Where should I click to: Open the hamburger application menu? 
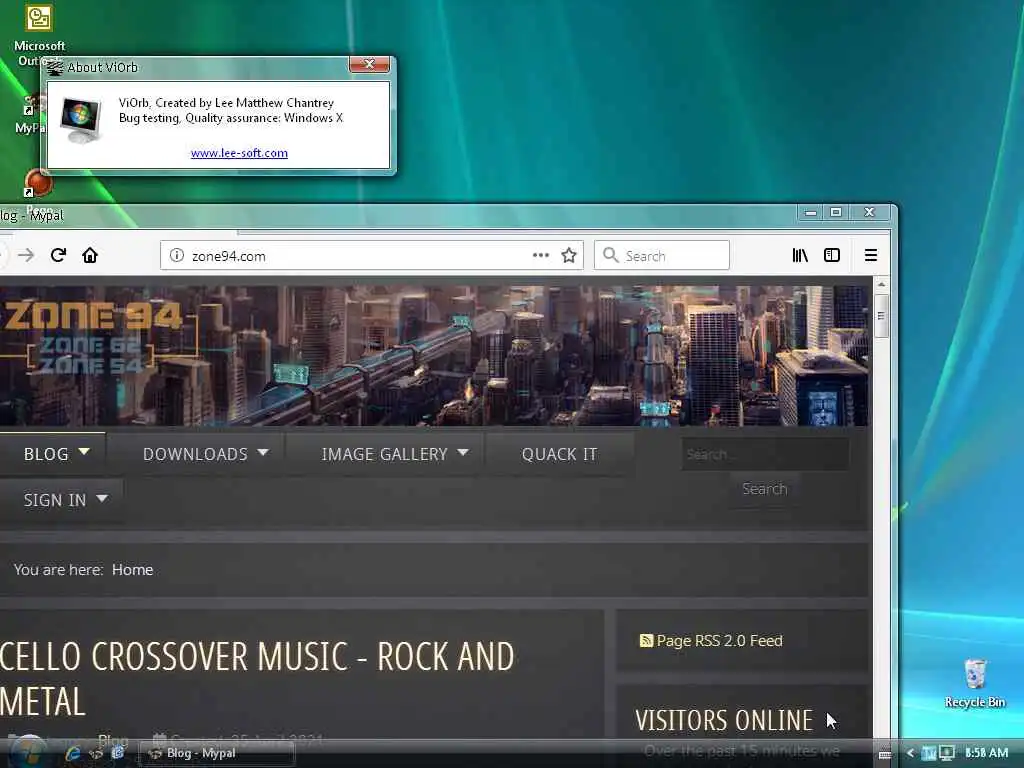point(871,255)
